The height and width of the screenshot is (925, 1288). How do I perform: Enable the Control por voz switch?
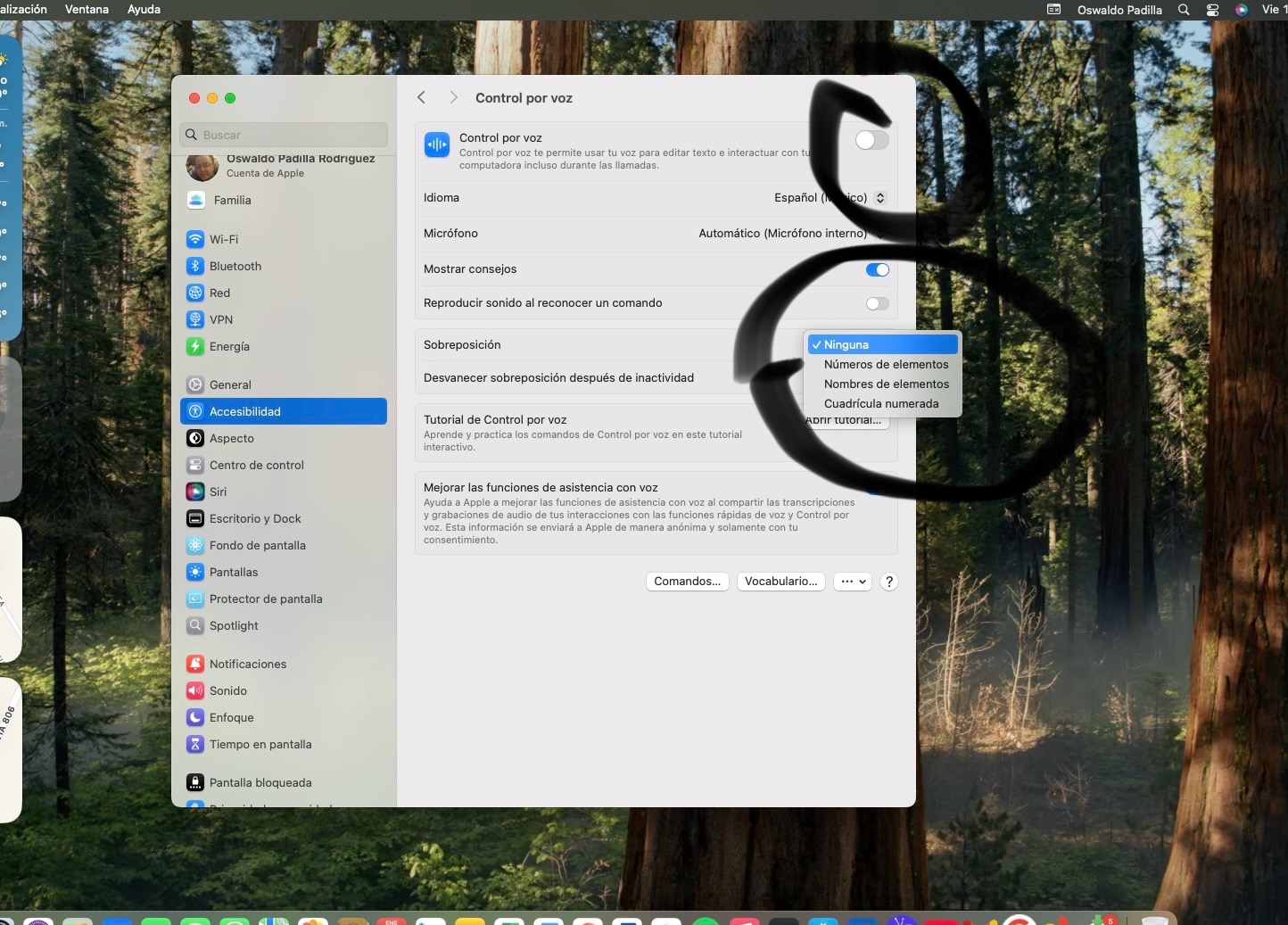click(x=871, y=140)
